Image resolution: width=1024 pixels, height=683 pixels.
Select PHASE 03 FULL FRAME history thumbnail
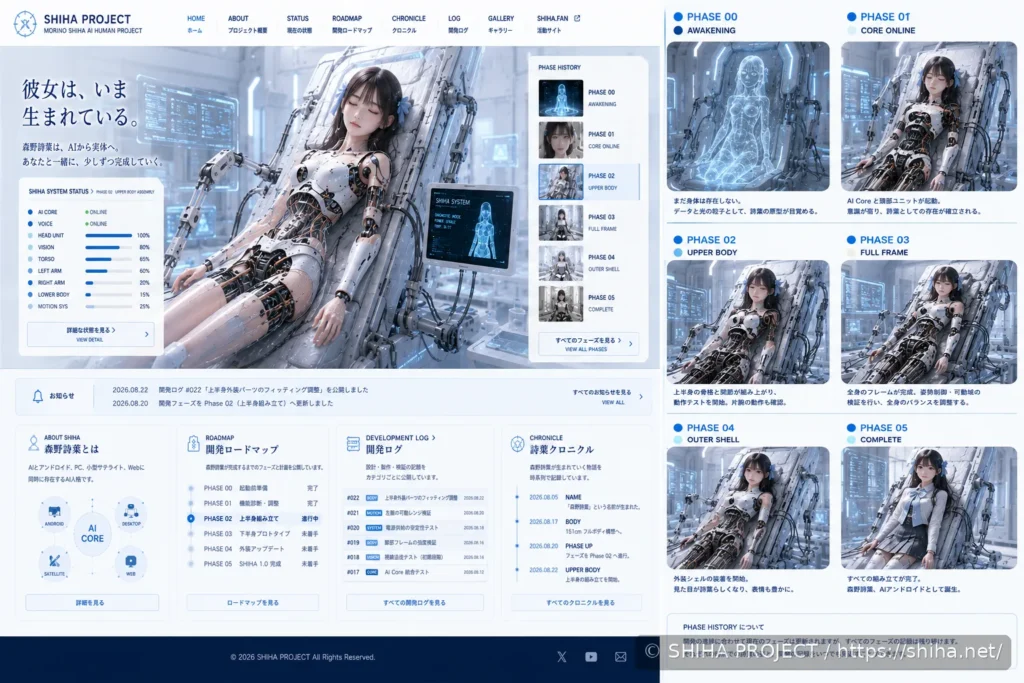pyautogui.click(x=560, y=223)
